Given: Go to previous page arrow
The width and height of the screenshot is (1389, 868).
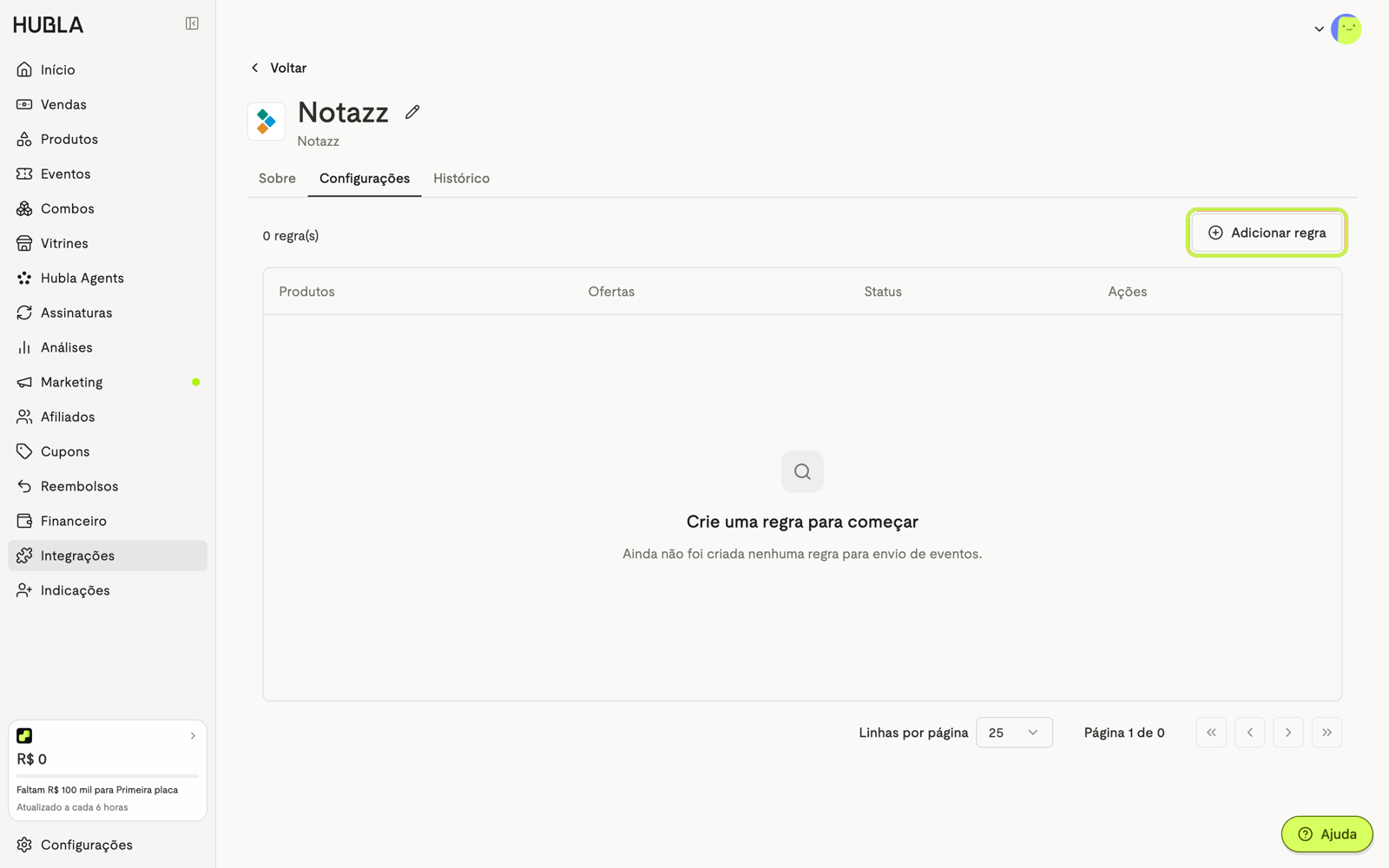Looking at the screenshot, I should click(1250, 733).
